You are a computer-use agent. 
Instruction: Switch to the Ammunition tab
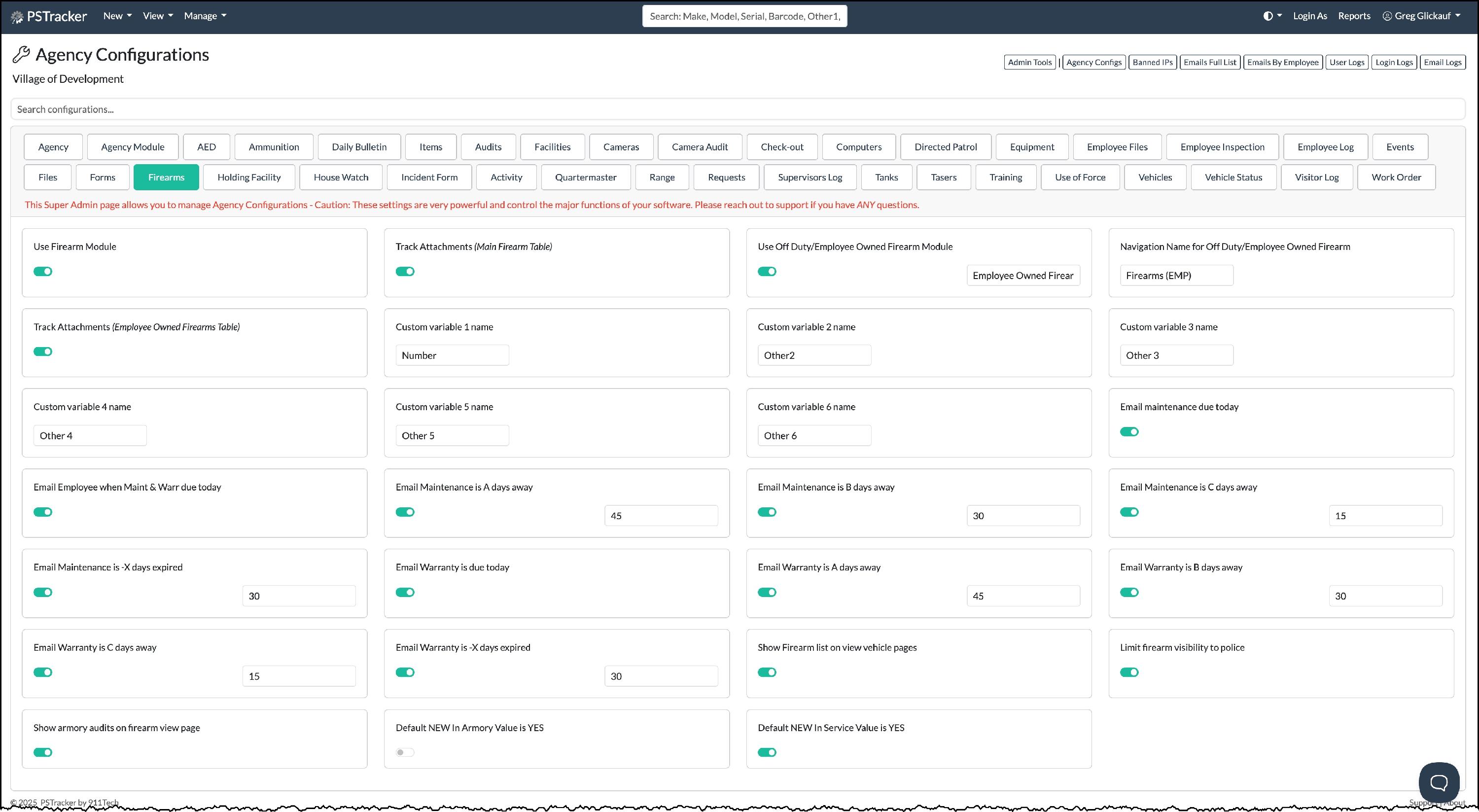(x=274, y=147)
